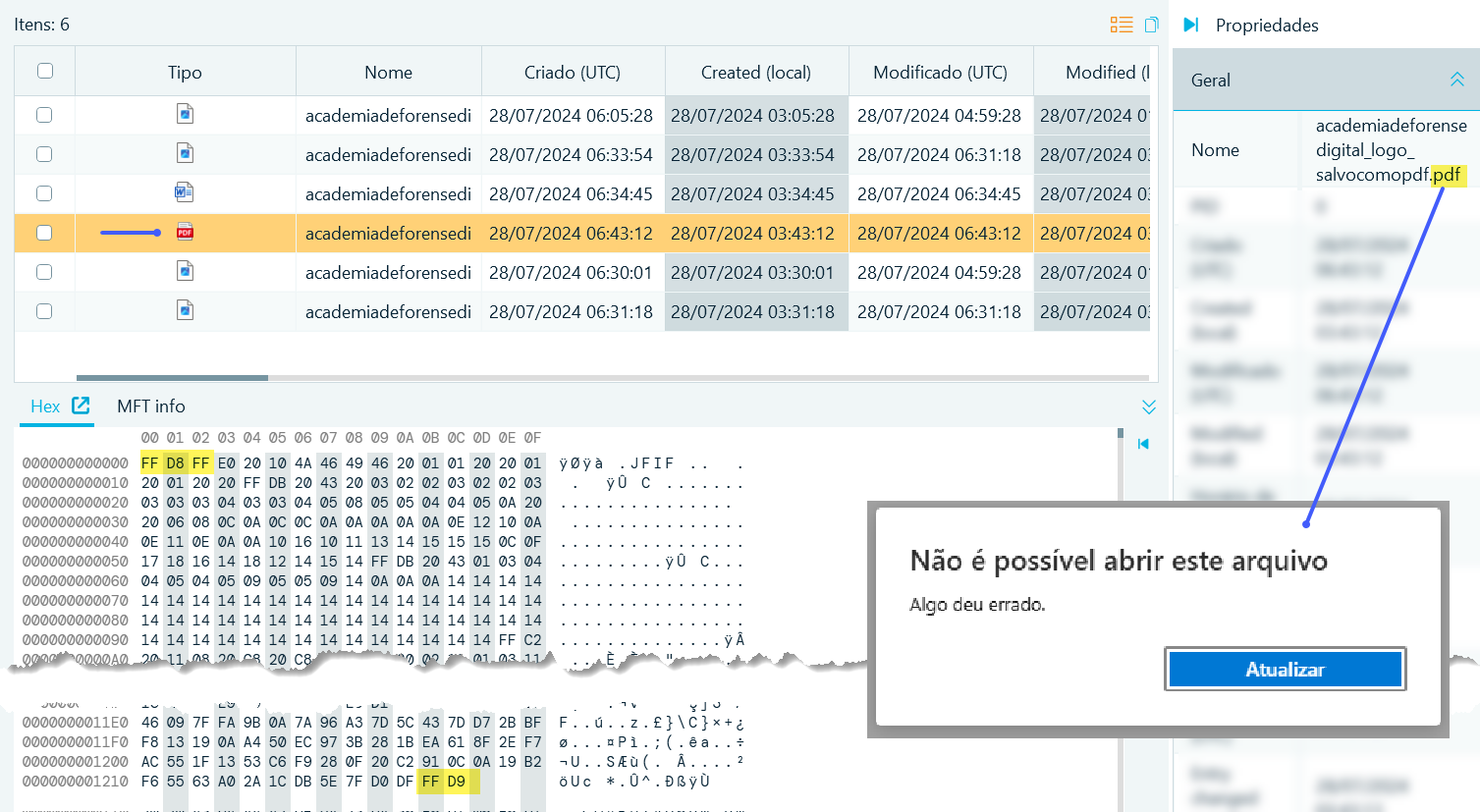Select the file name in the 06:05:28 row
The width and height of the screenshot is (1480, 812).
pos(388,115)
